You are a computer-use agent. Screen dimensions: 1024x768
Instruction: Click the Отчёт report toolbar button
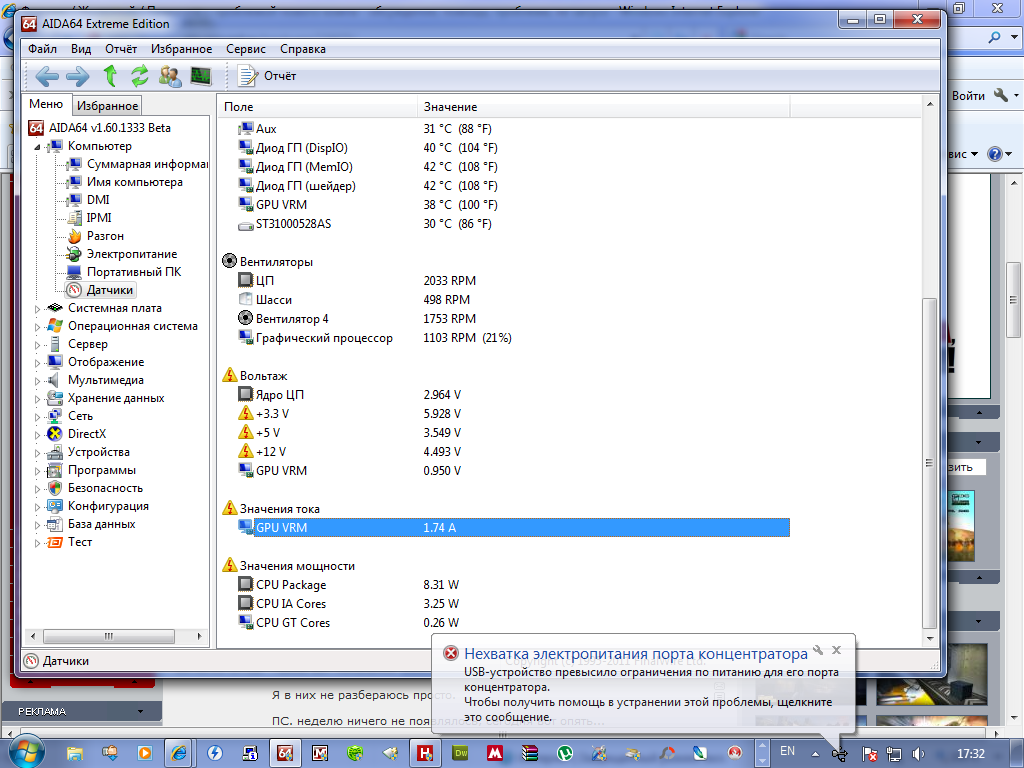(266, 76)
